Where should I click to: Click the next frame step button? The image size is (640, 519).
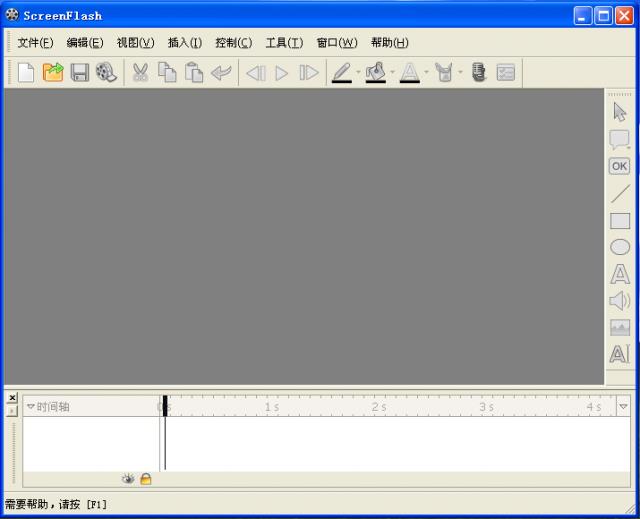click(x=309, y=72)
